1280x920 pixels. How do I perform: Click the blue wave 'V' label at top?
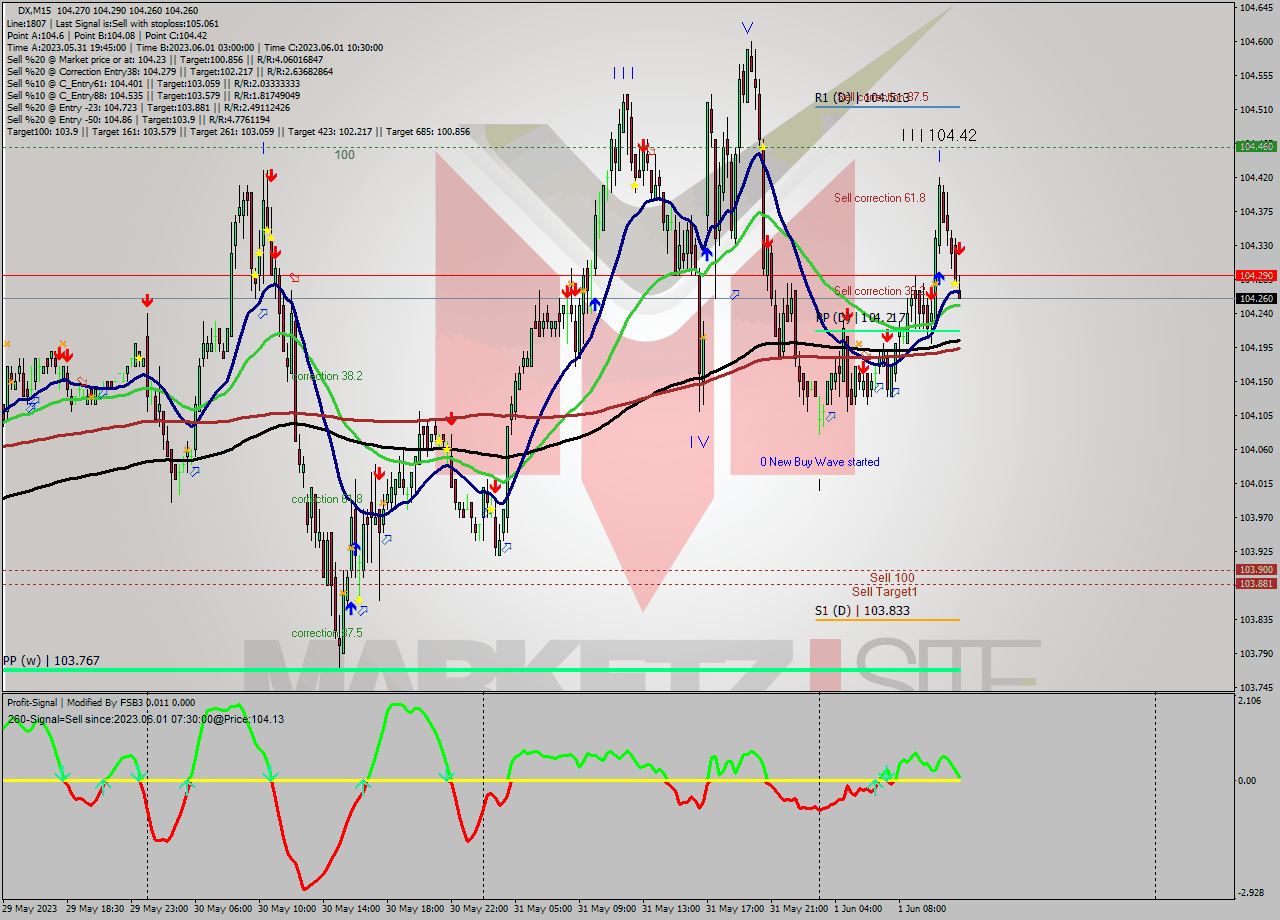pyautogui.click(x=748, y=28)
